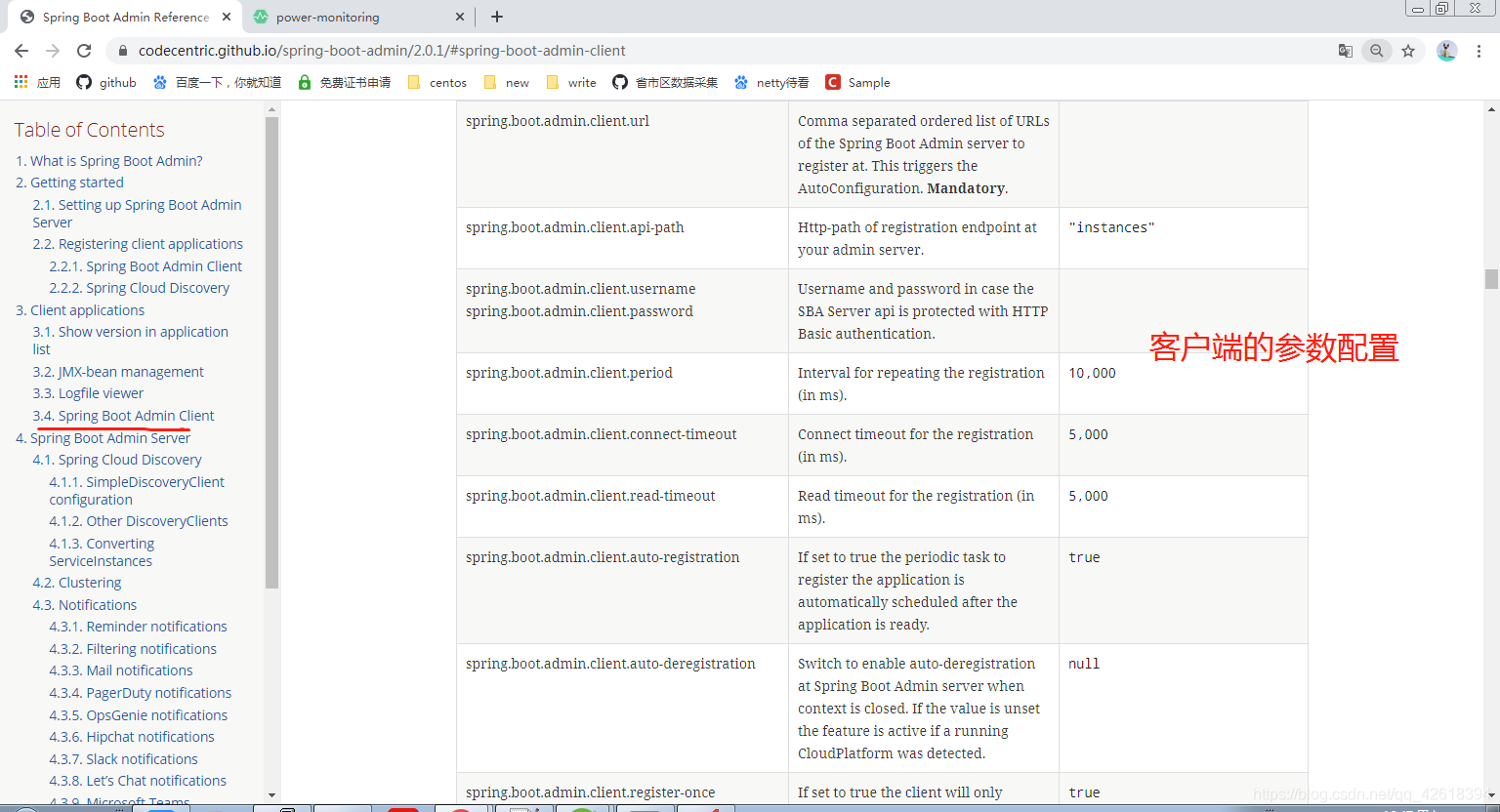1500x812 pixels.
Task: Go back to the previous page
Action: point(21,51)
